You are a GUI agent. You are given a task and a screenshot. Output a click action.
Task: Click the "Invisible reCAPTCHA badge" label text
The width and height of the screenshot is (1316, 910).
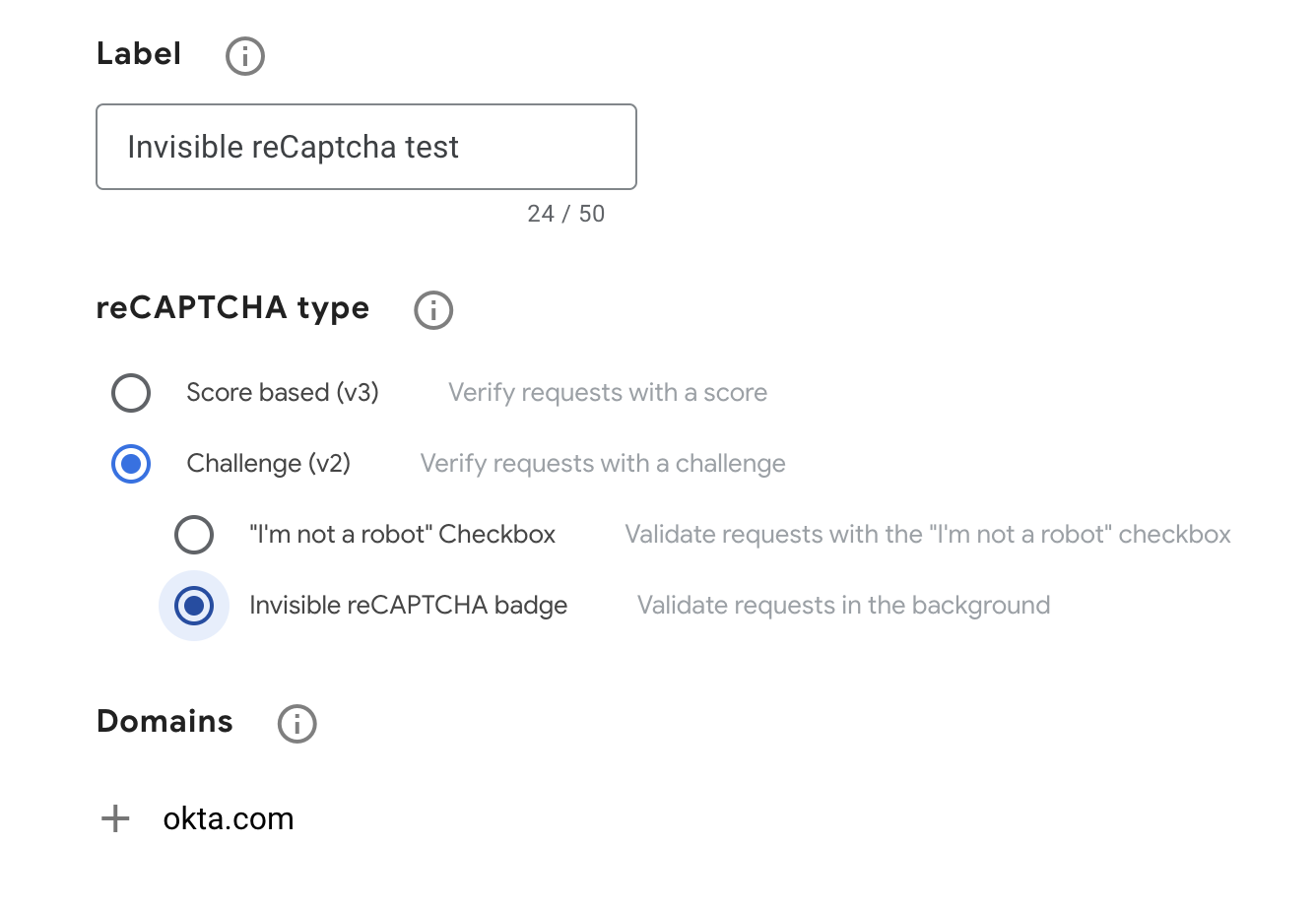coord(409,606)
